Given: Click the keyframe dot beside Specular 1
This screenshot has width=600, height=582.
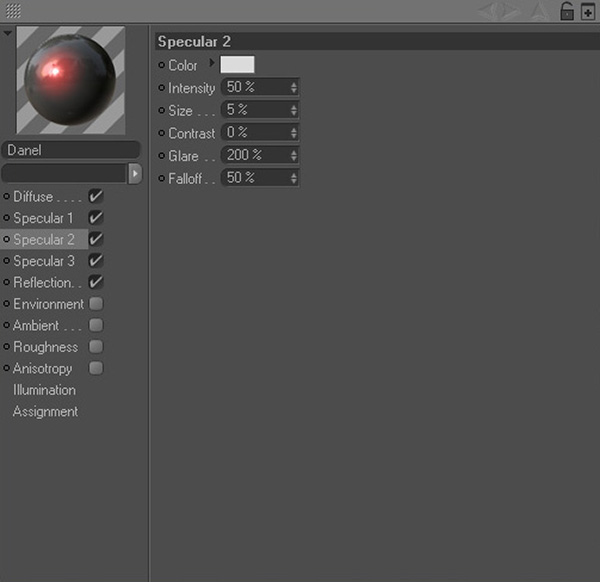Looking at the screenshot, I should click(x=7, y=218).
